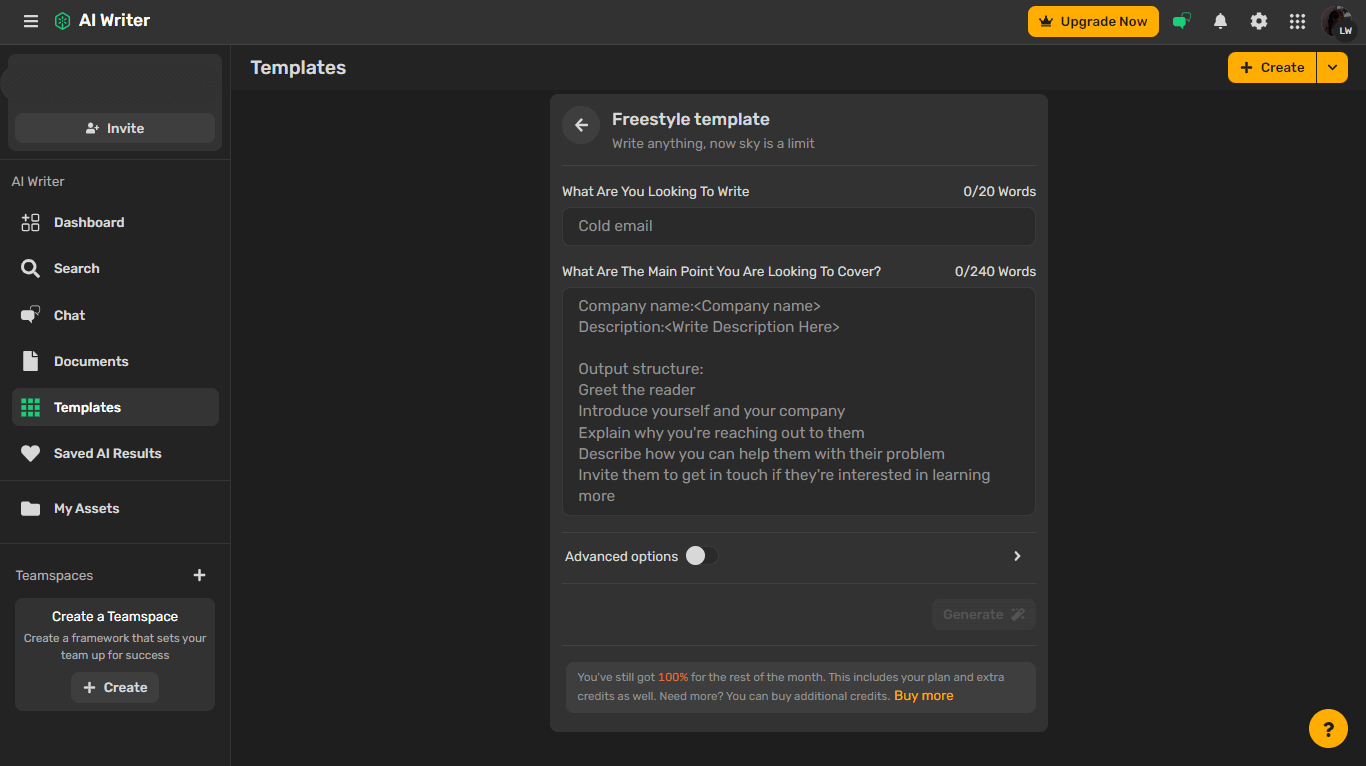
Task: Click the main points text area
Action: [798, 401]
